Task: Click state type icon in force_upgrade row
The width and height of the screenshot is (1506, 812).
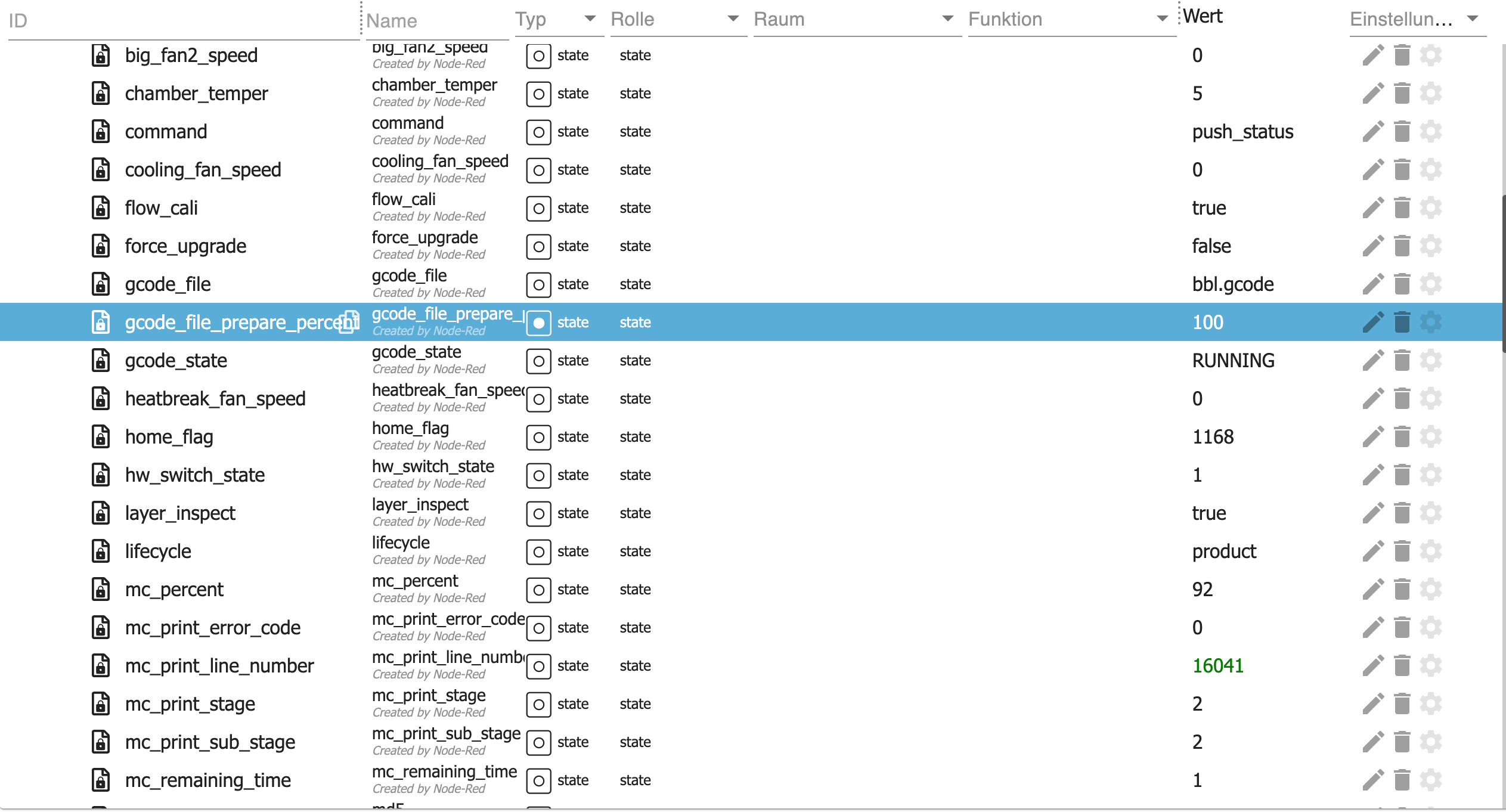Action: (x=538, y=246)
